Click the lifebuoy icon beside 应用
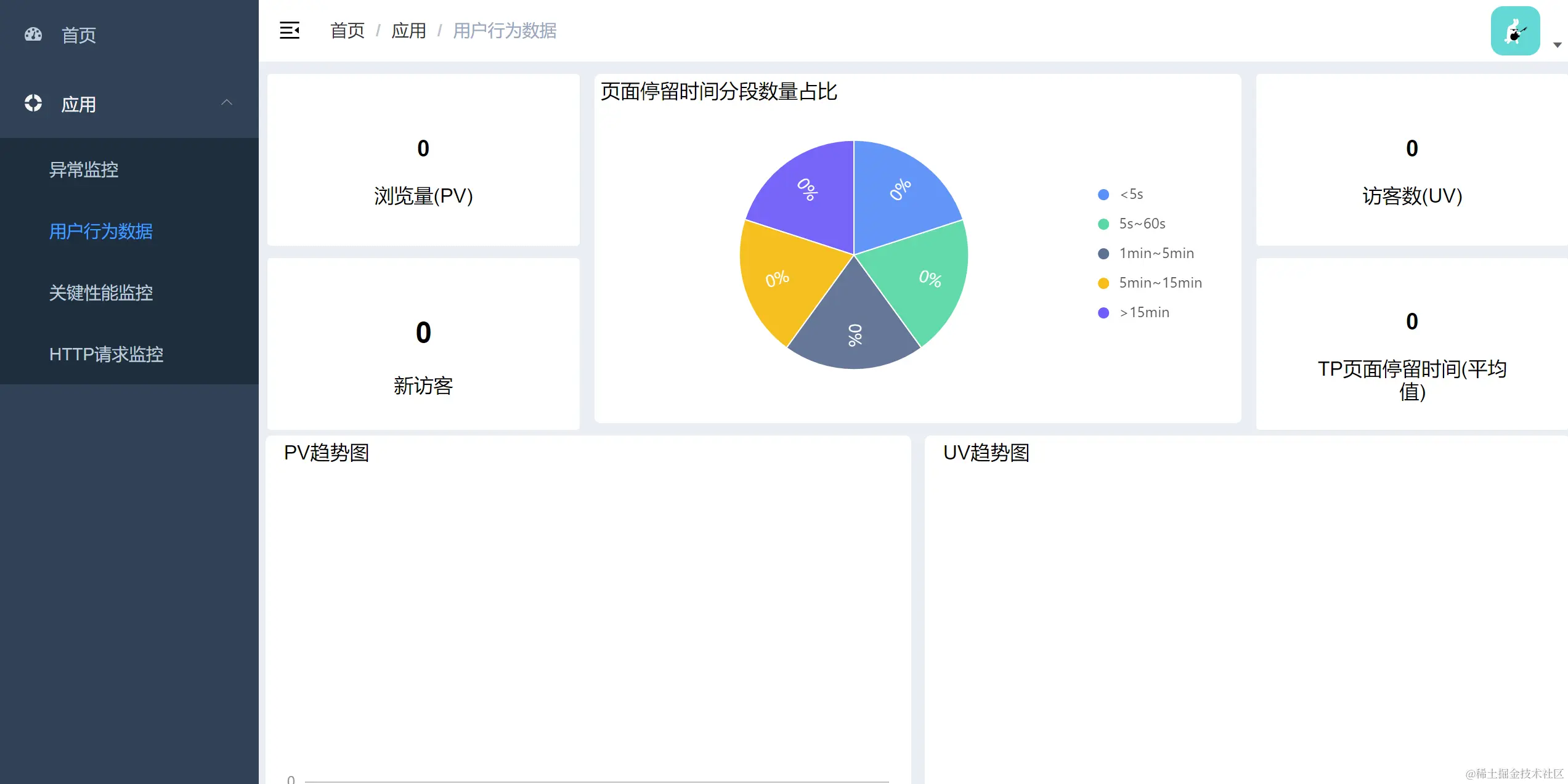The image size is (1568, 784). click(33, 103)
